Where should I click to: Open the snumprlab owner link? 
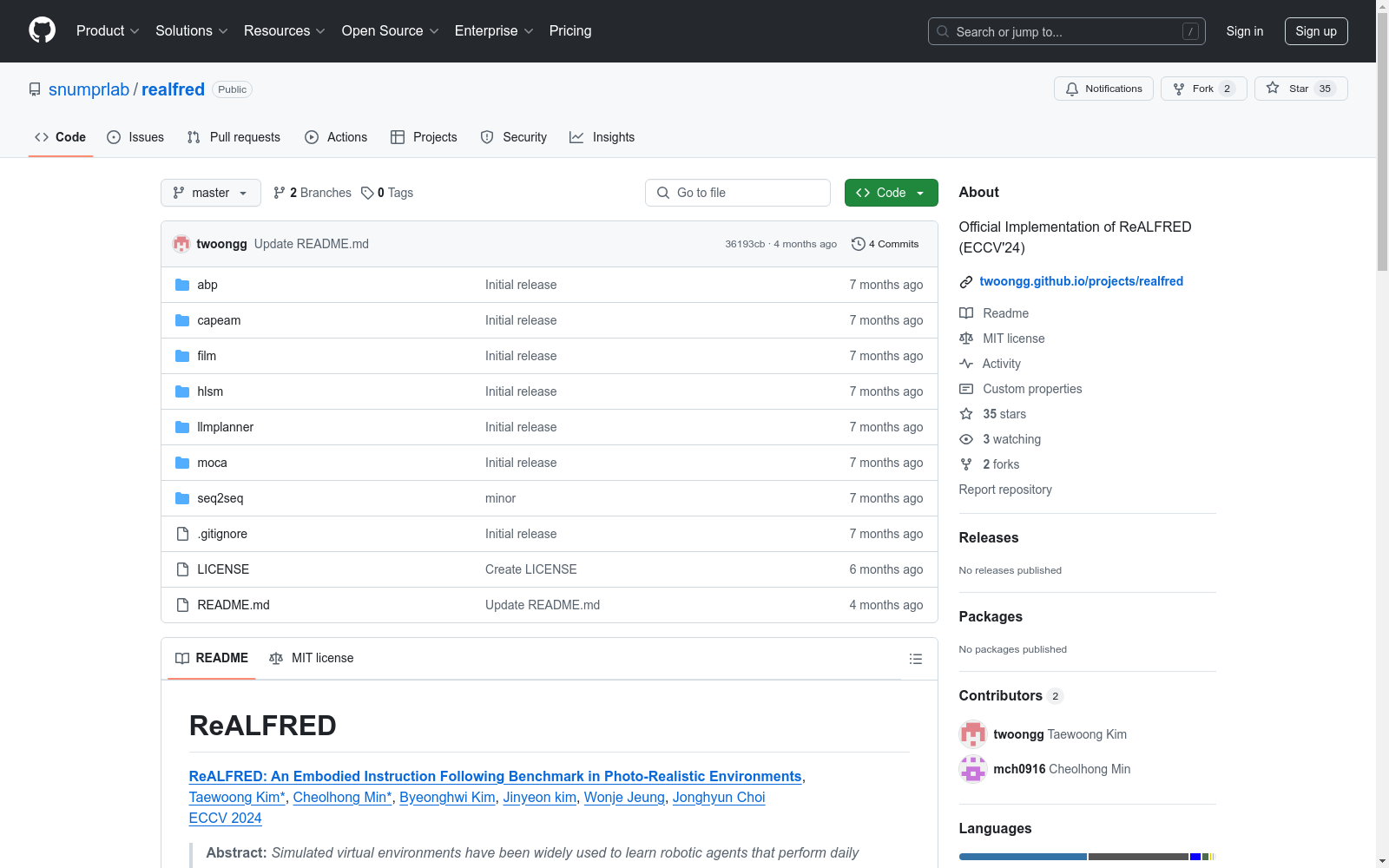point(89,89)
